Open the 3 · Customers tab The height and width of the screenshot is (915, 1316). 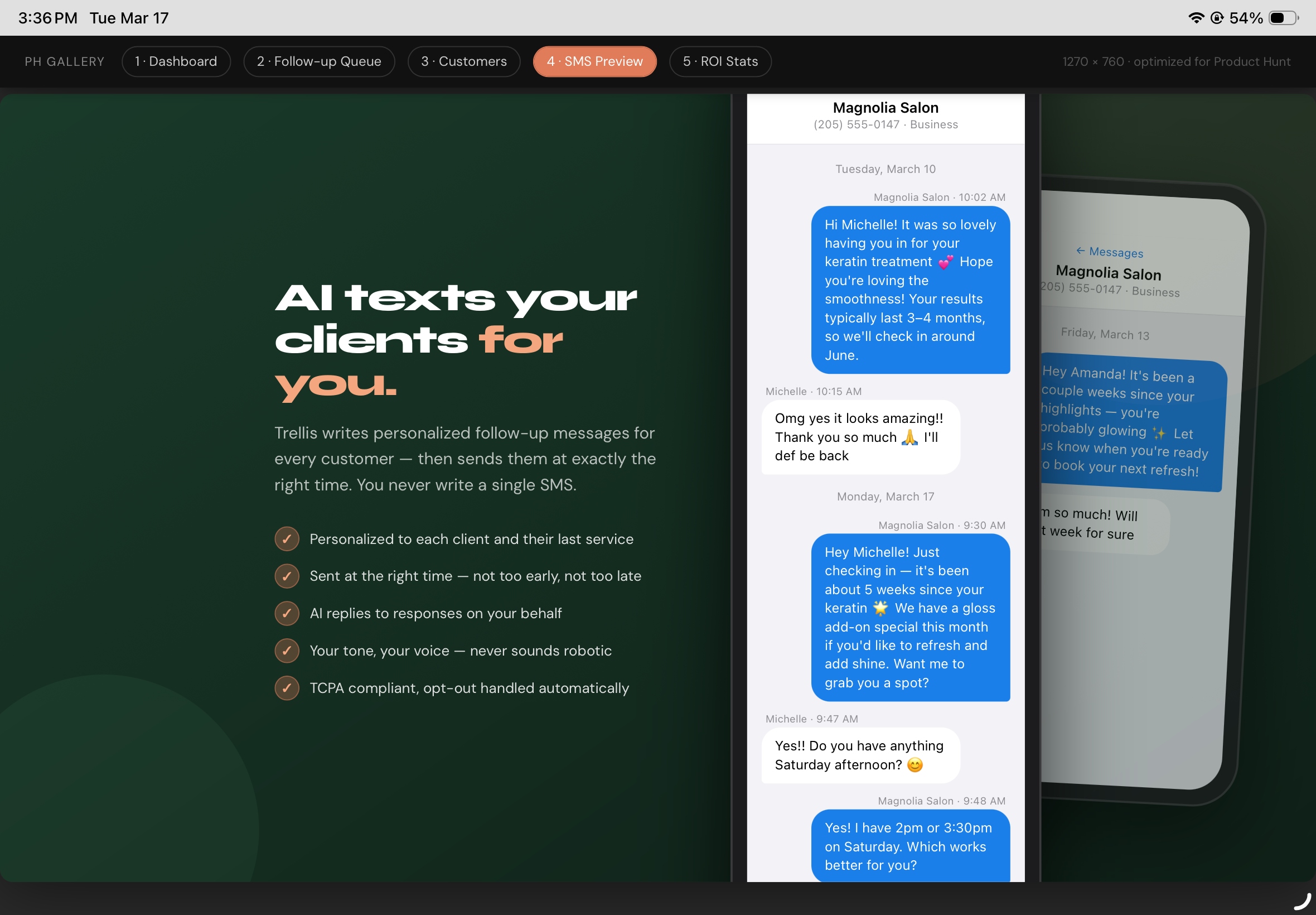463,61
